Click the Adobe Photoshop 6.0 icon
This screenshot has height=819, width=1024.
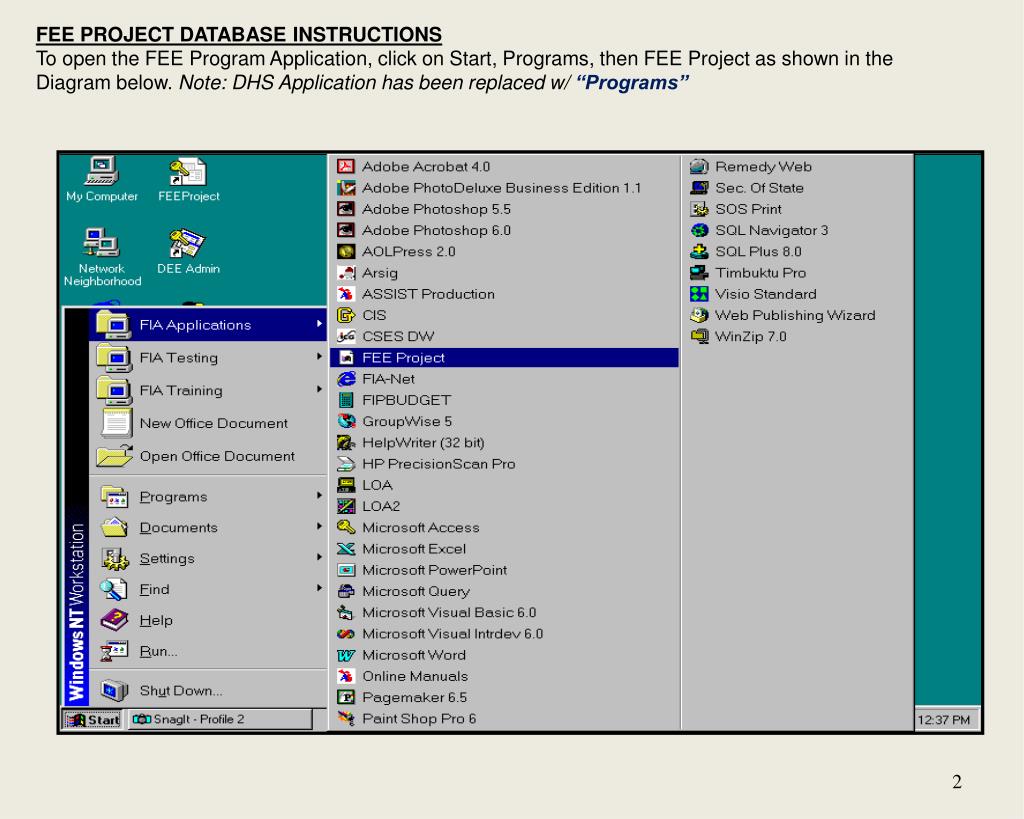pos(345,231)
